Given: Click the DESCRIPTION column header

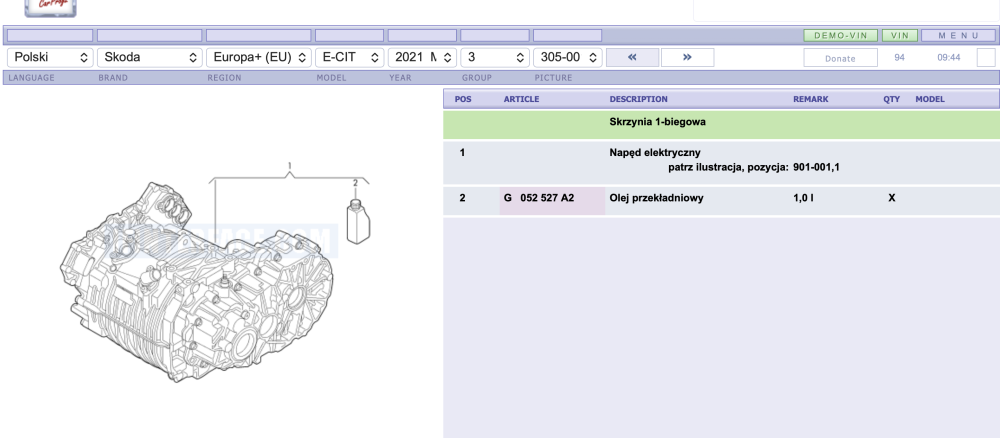Looking at the screenshot, I should pyautogui.click(x=638, y=99).
